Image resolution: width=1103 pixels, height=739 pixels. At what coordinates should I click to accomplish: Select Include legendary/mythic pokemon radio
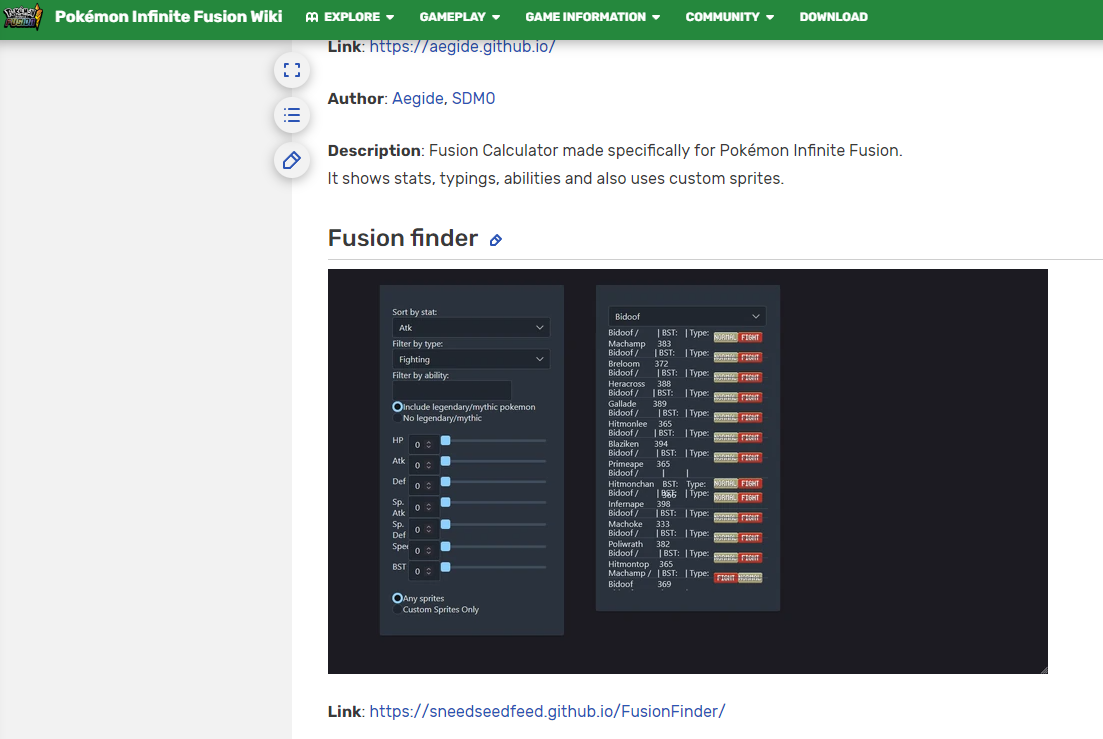click(x=397, y=407)
